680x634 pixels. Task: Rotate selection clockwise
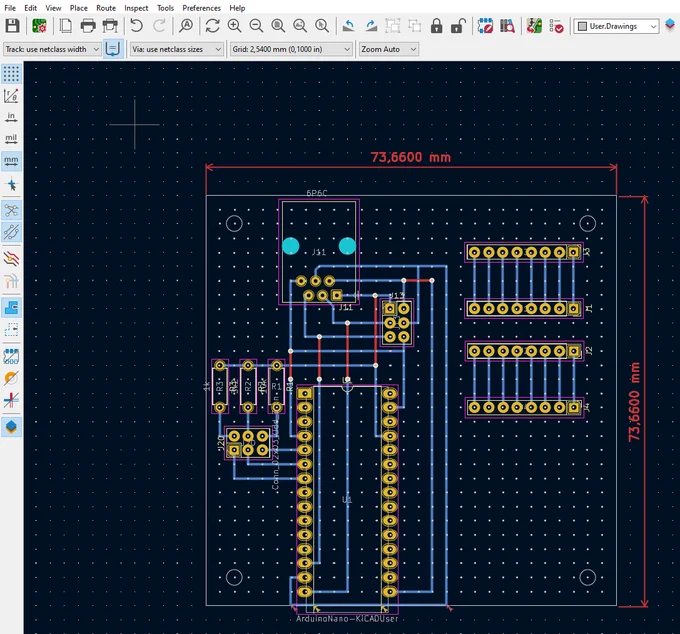point(371,26)
